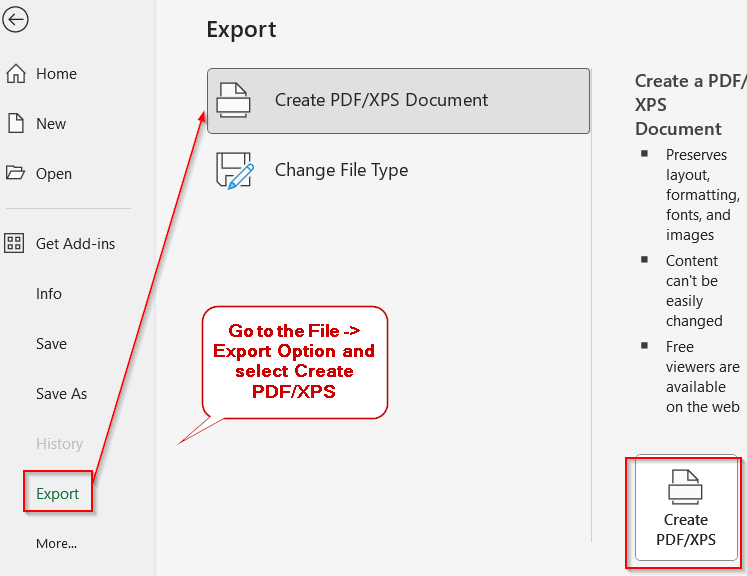Click the 'Preserves layout, formatting' bullet text
The height and width of the screenshot is (576, 747).
(x=703, y=195)
